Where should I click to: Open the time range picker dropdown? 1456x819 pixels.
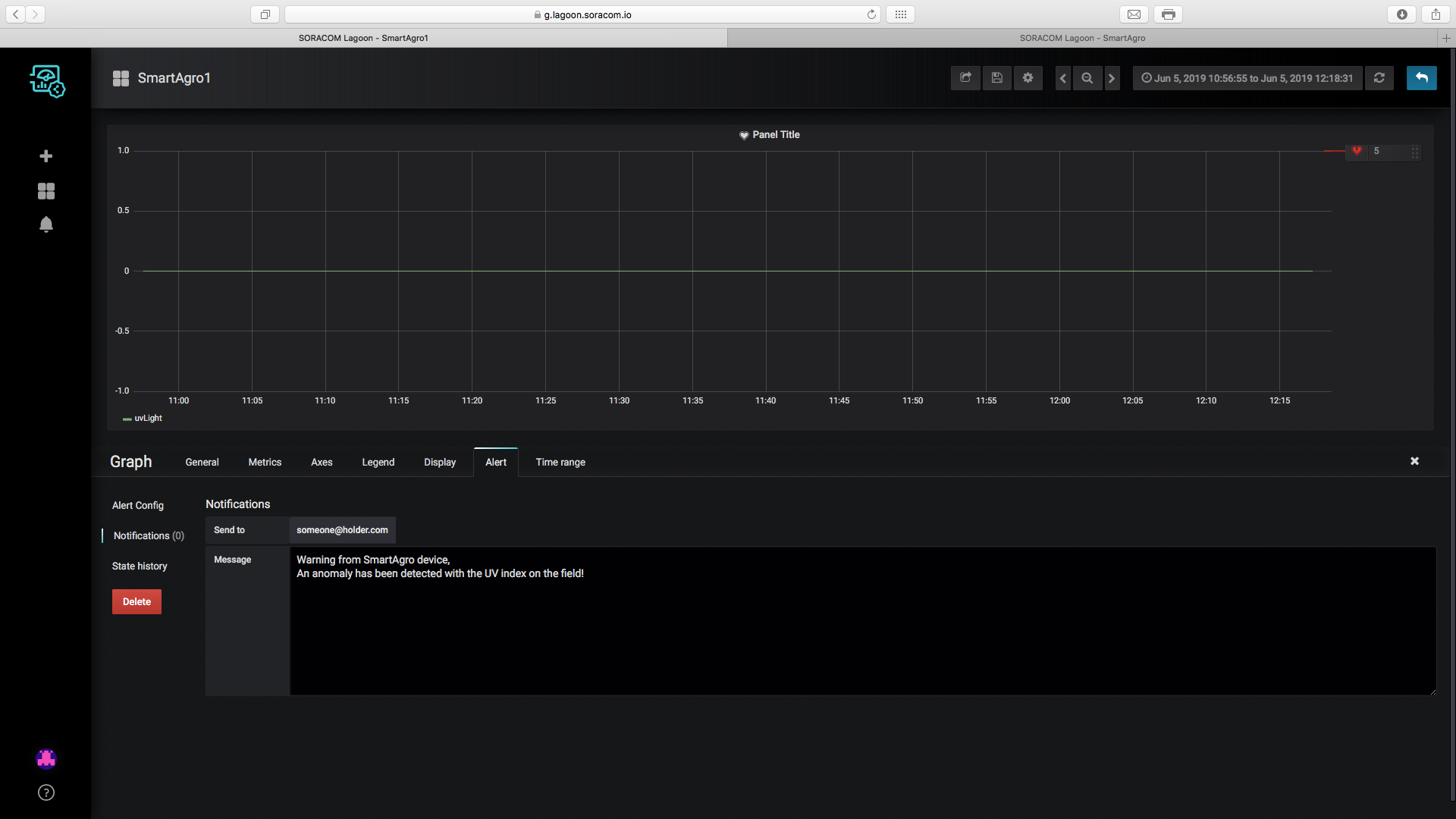click(1247, 78)
